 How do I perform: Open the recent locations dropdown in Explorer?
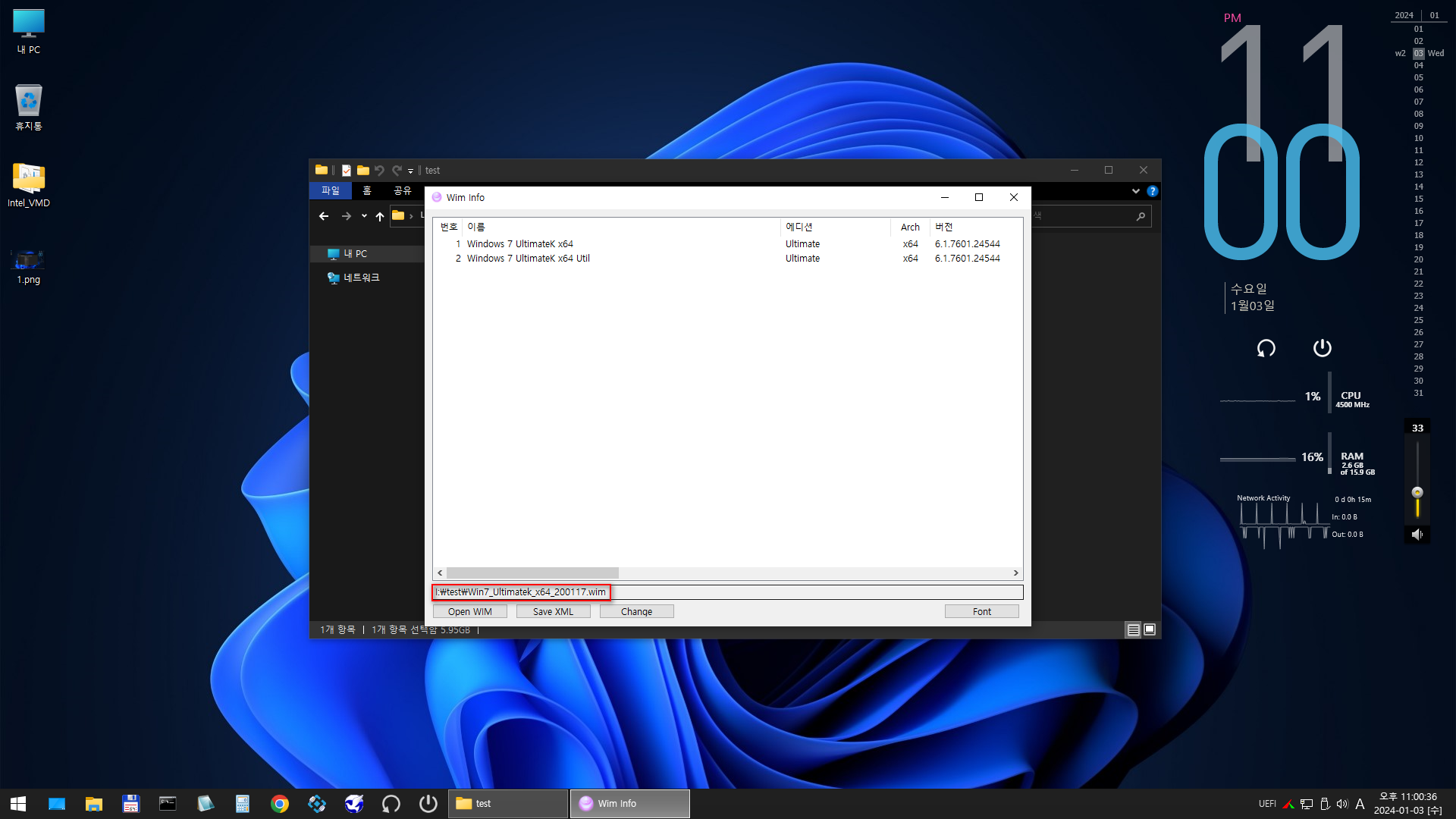pyautogui.click(x=364, y=216)
